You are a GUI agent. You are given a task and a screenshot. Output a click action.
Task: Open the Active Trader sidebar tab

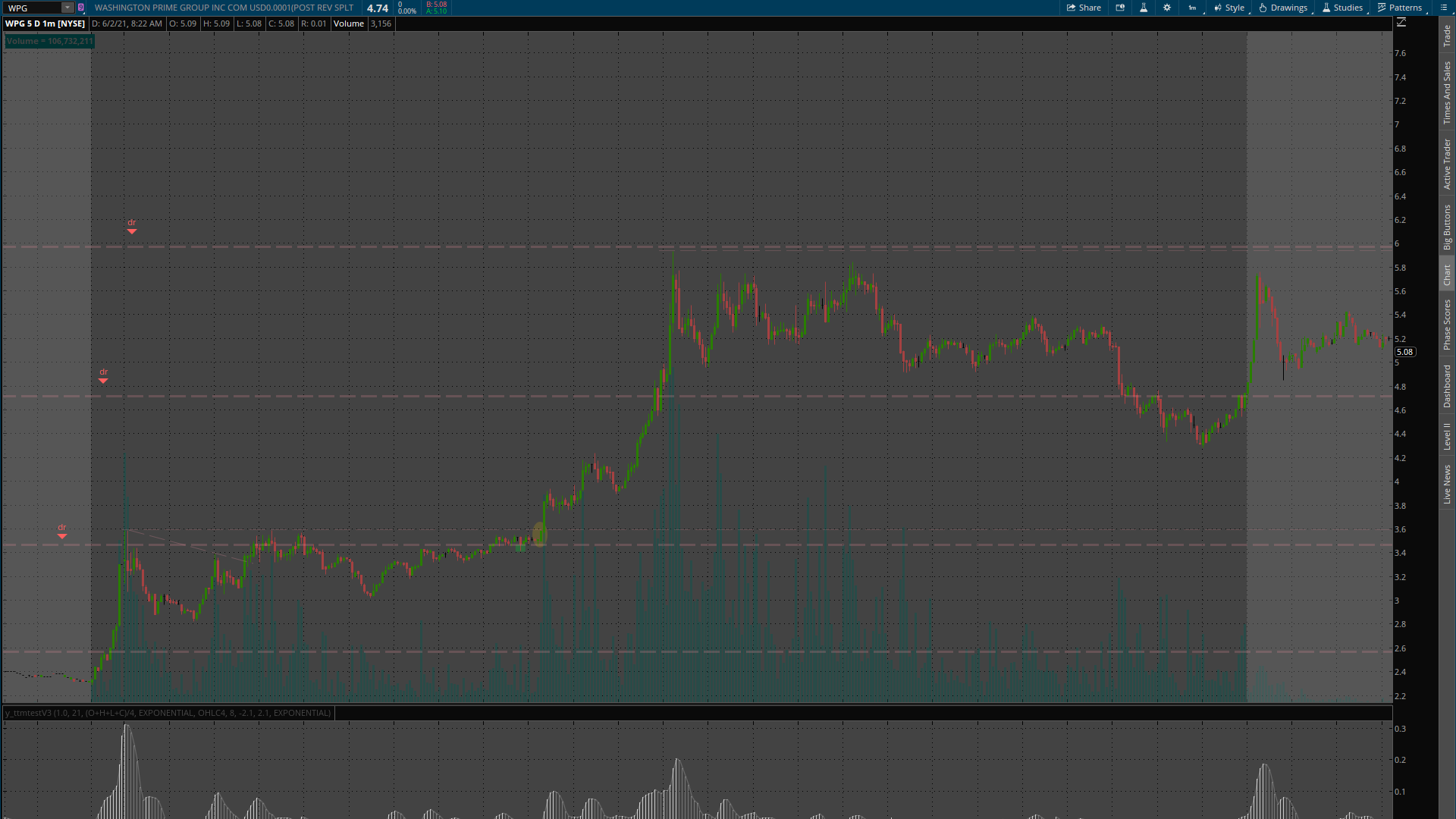tap(1447, 164)
